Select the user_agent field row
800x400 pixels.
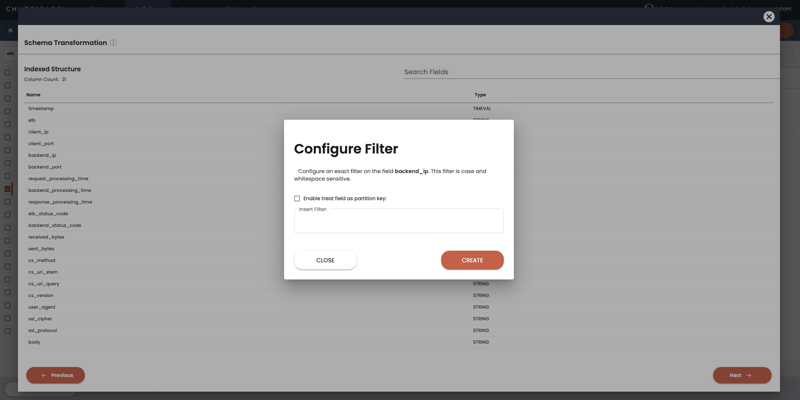point(42,307)
